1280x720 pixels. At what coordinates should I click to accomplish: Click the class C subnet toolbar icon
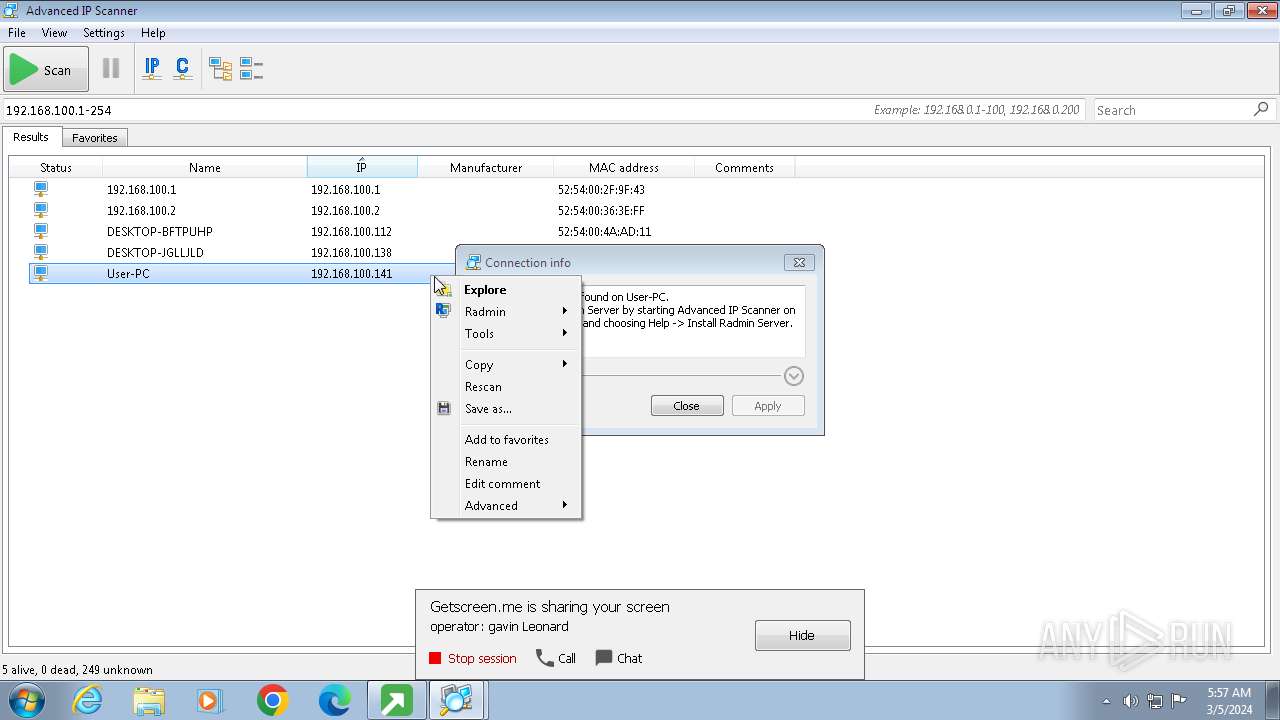point(182,69)
